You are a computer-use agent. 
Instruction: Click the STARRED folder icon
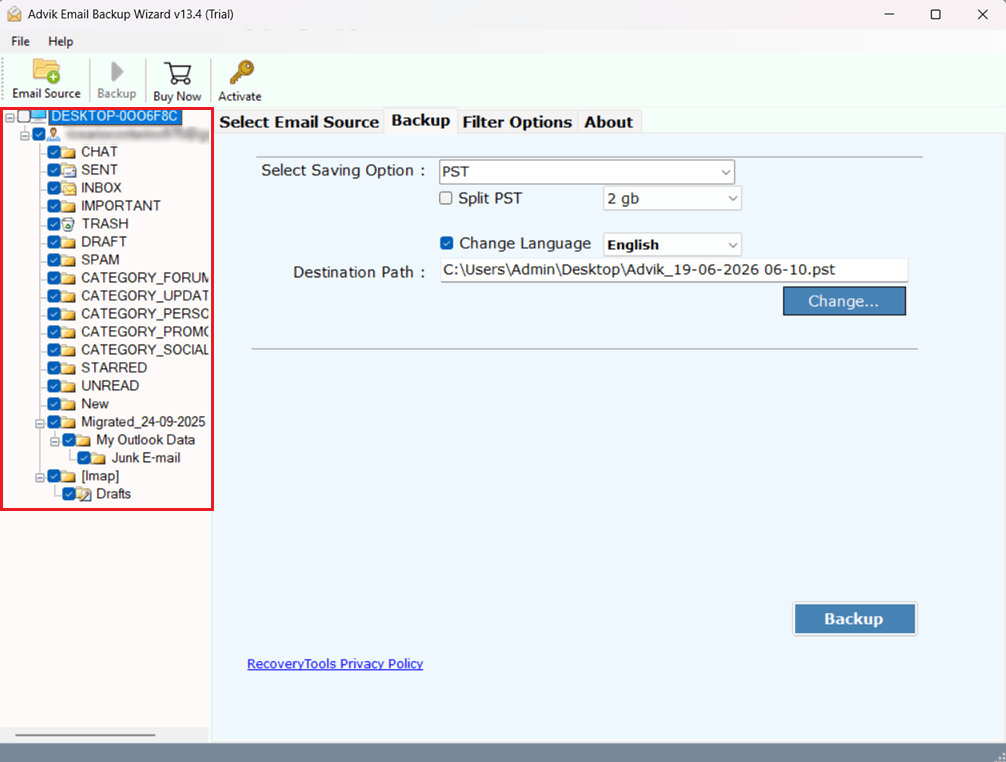point(69,368)
